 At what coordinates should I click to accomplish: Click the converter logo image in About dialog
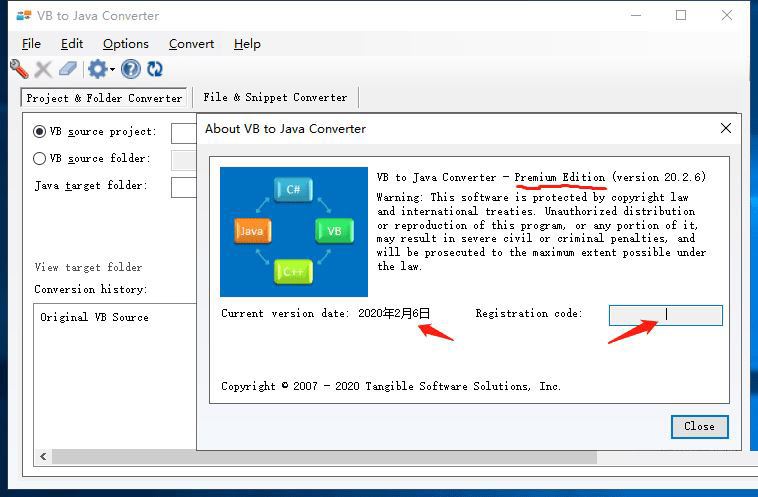click(x=294, y=232)
